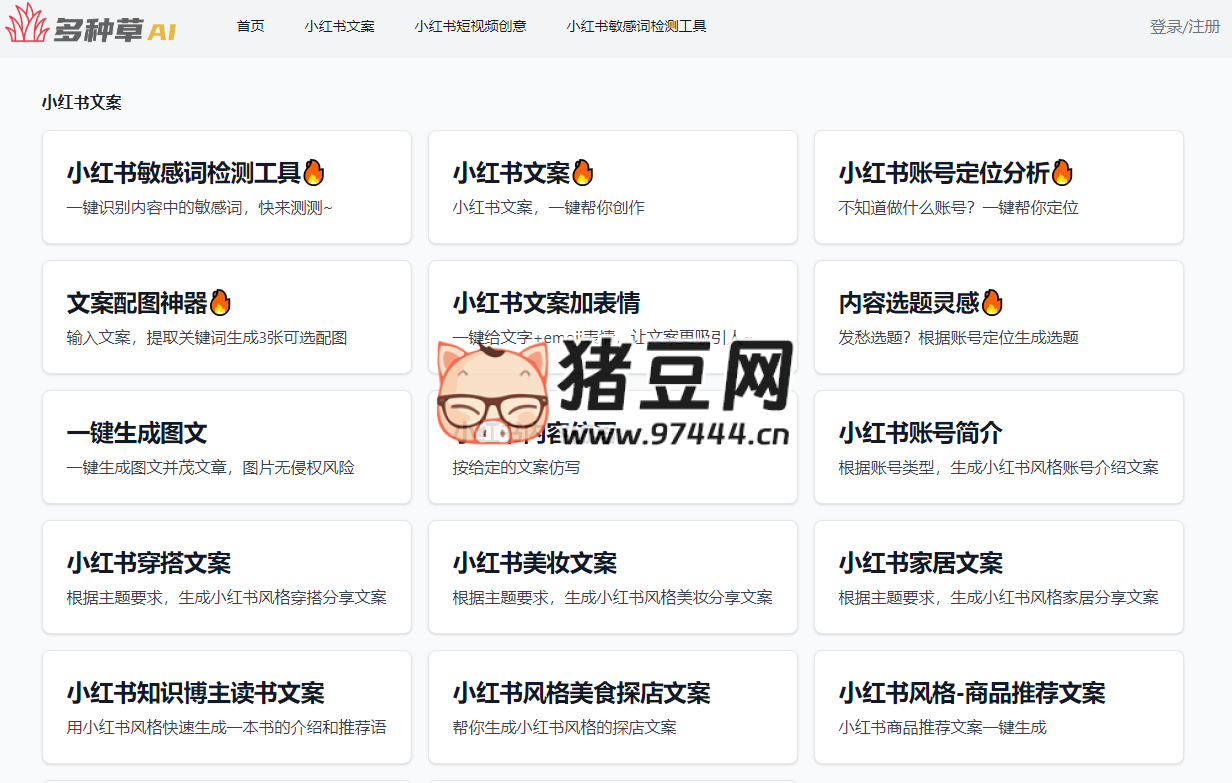Click the fire icon on 内容选题灵感 card
This screenshot has width=1232, height=783.
click(x=991, y=302)
